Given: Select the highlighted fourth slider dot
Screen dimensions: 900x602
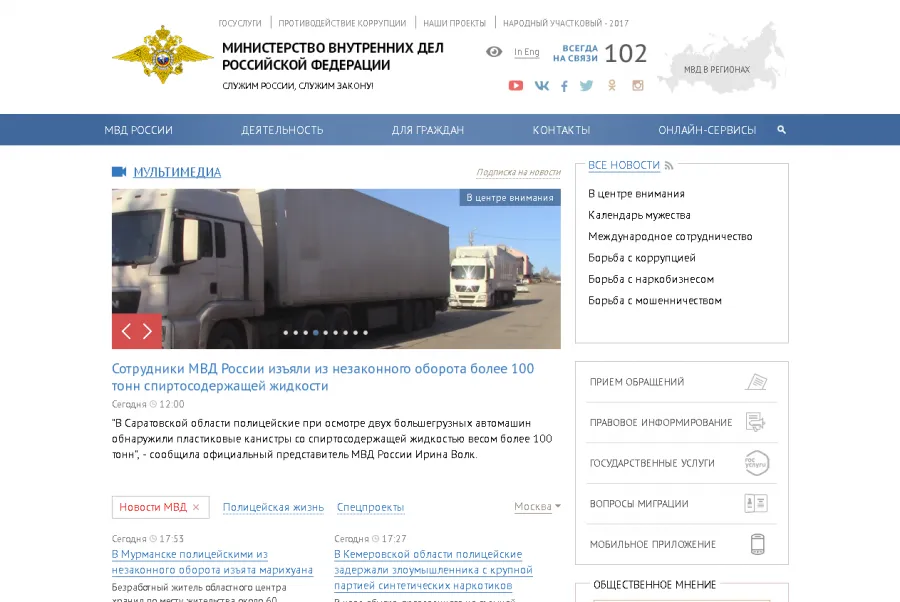Looking at the screenshot, I should pos(316,333).
